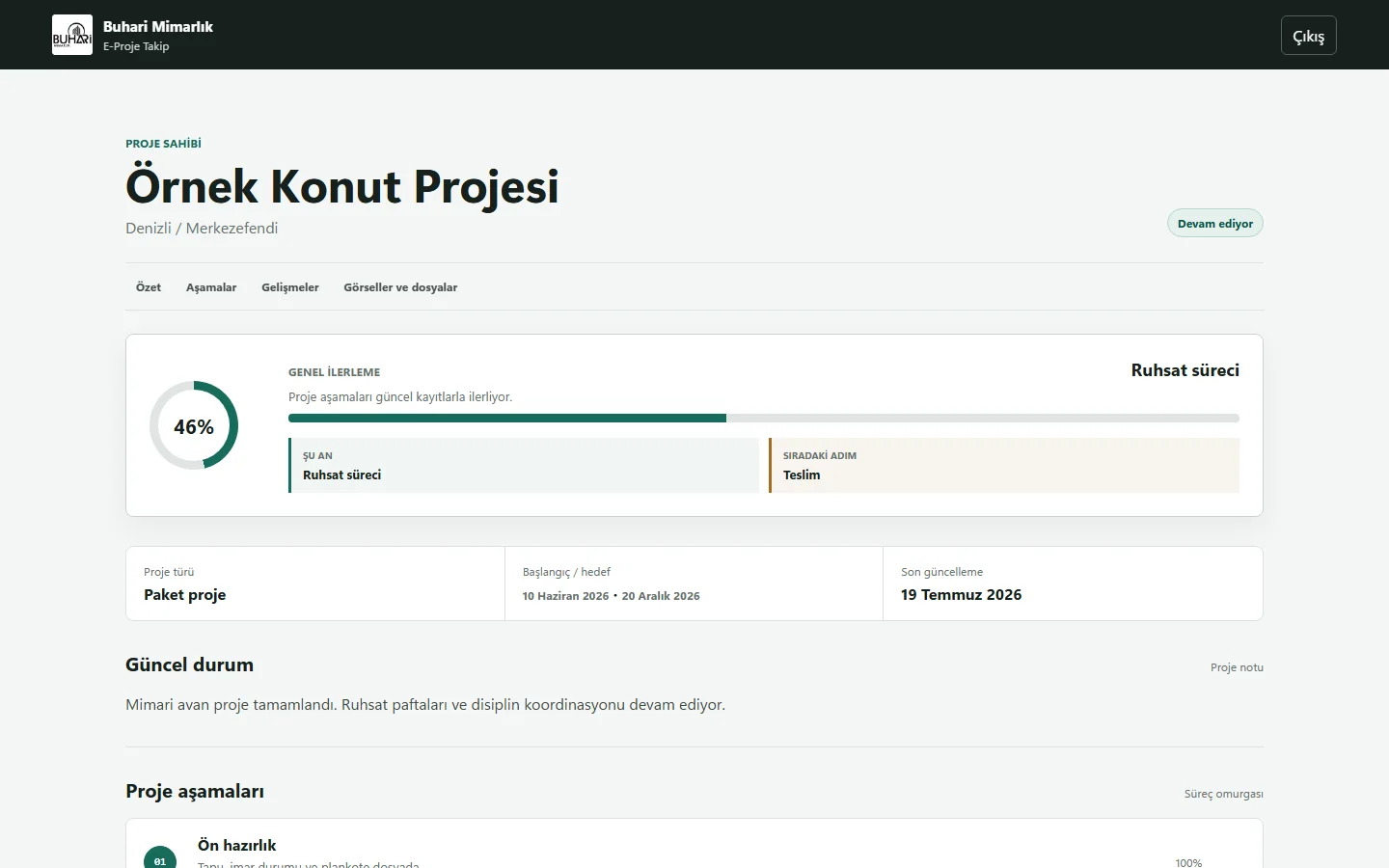This screenshot has width=1389, height=868.
Task: Click the Proje aşamaları heading
Action: 195,791
